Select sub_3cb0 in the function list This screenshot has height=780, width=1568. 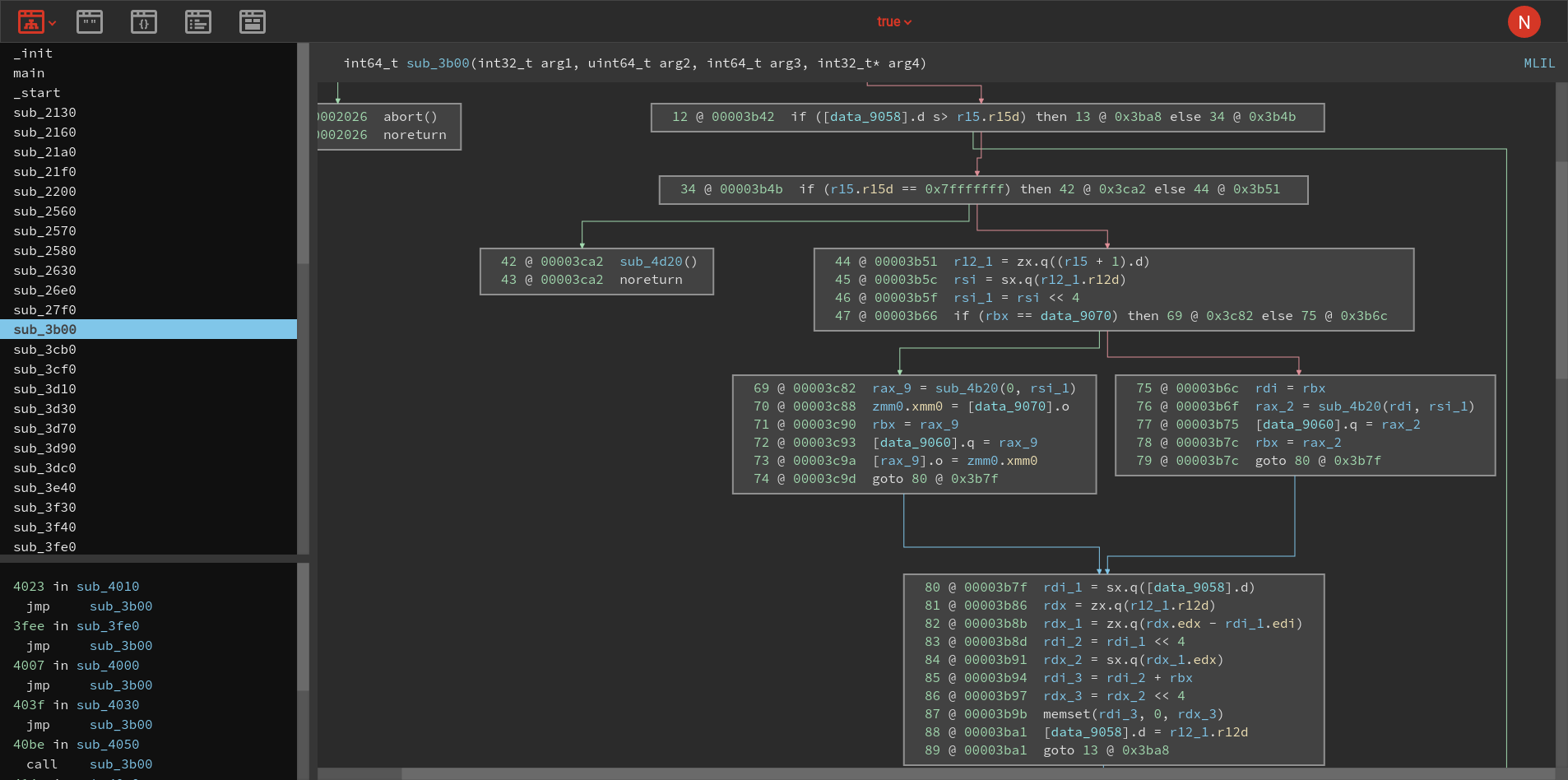click(148, 350)
